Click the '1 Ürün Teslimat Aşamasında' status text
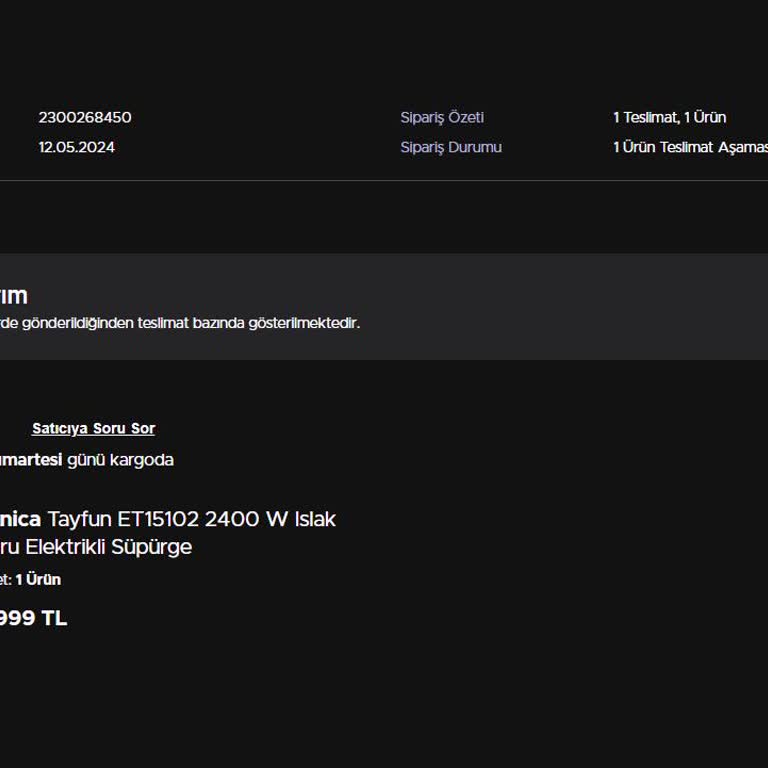 (690, 148)
